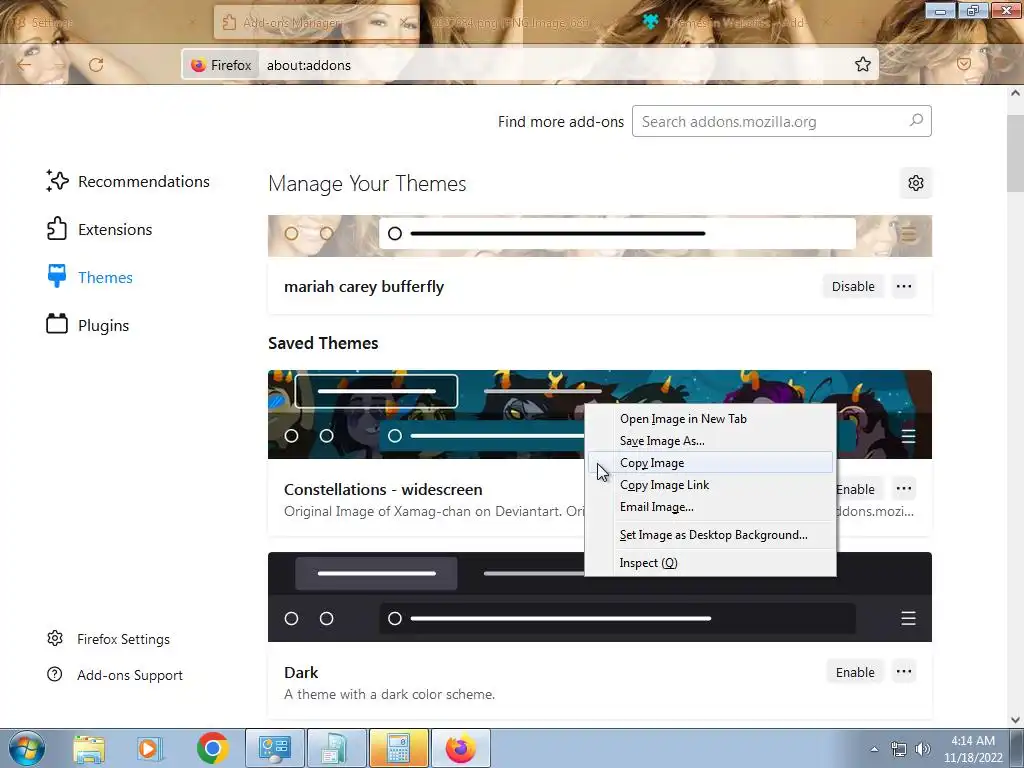Launch Windows Media Player from taskbar
The image size is (1024, 768).
pyautogui.click(x=148, y=749)
